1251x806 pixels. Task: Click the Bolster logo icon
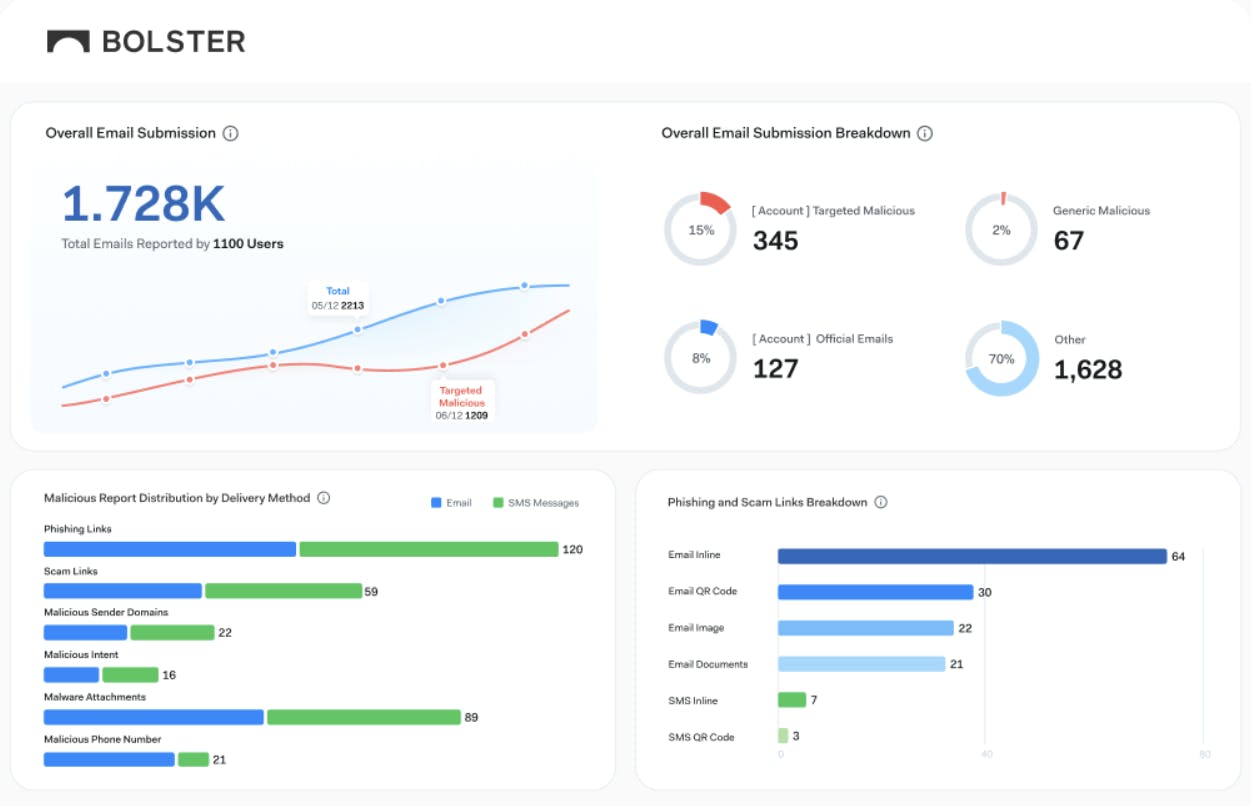(68, 42)
